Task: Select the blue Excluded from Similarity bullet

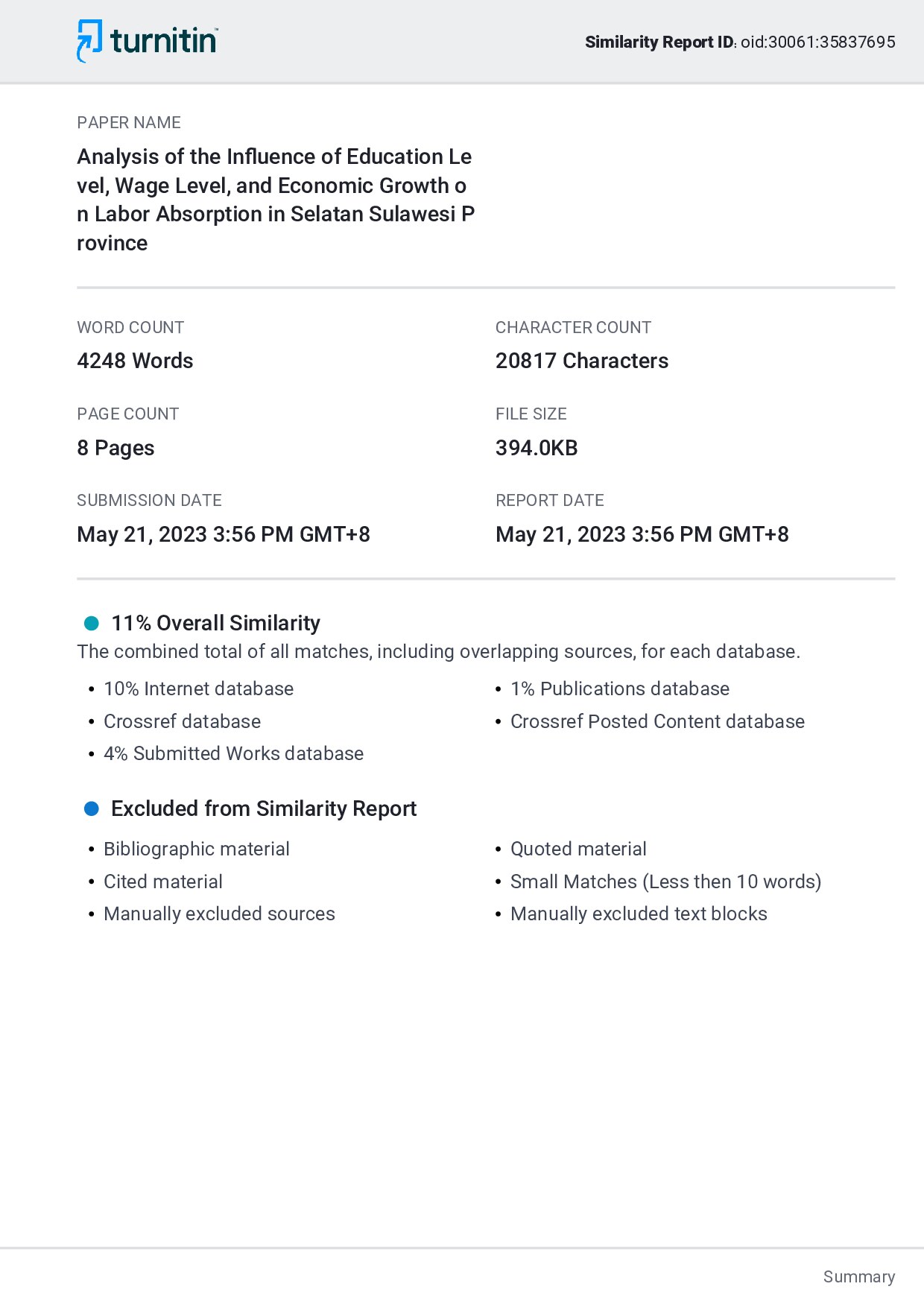Action: (x=92, y=808)
